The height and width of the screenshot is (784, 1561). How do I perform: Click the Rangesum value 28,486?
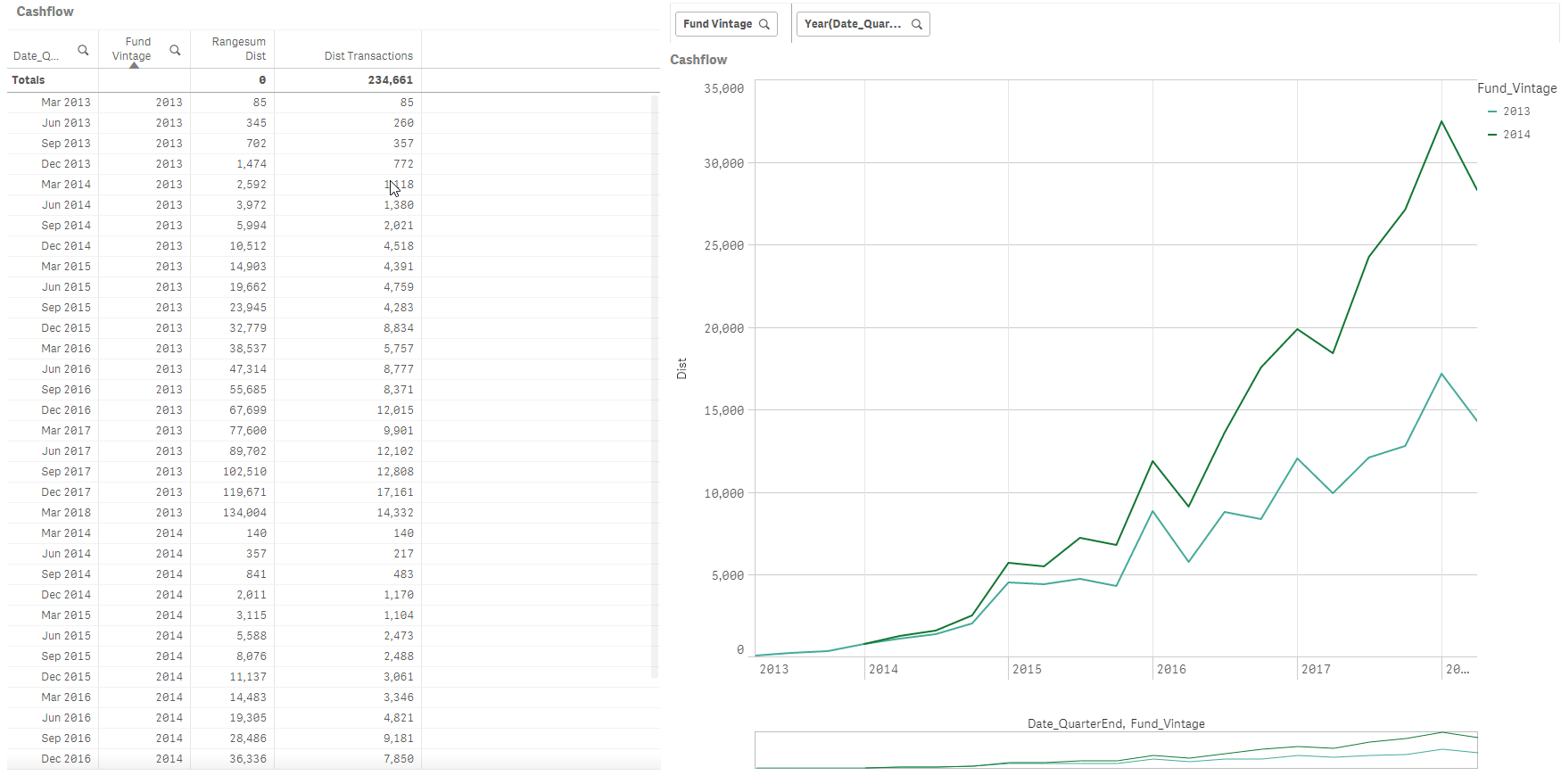[x=248, y=739]
